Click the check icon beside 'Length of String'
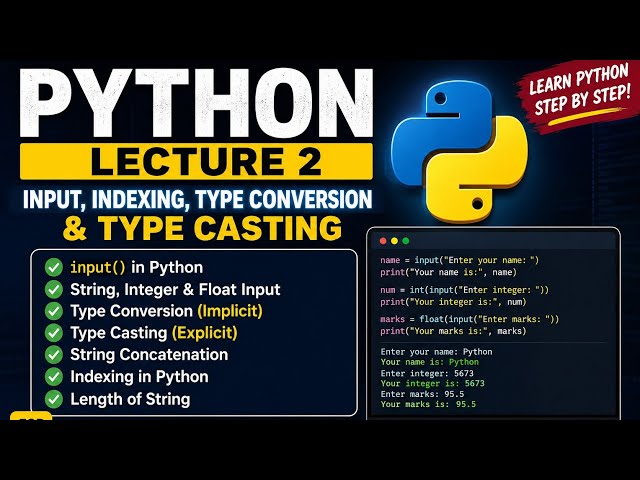This screenshot has width=640, height=480. (x=53, y=399)
